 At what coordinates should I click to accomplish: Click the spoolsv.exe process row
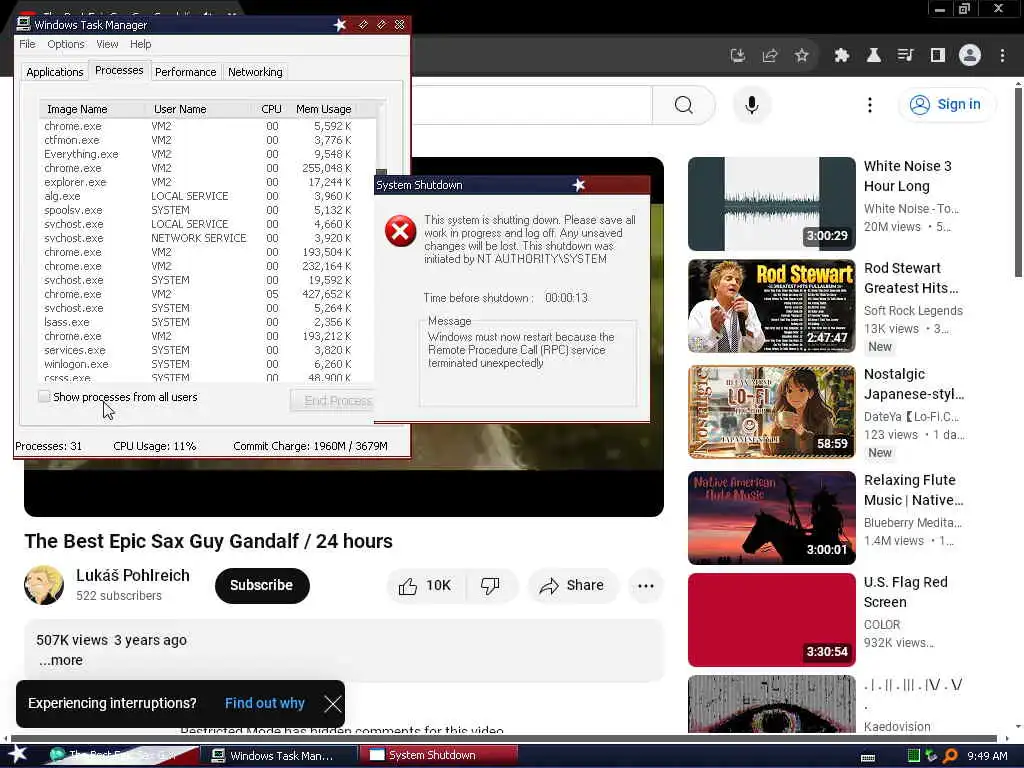(x=197, y=210)
